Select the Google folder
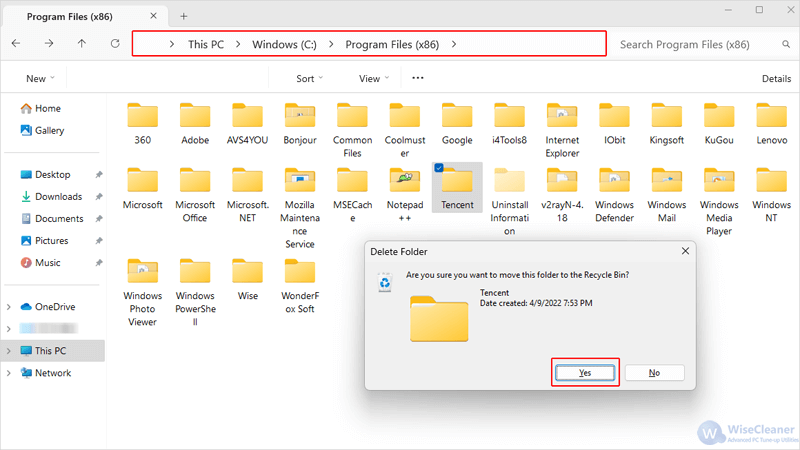This screenshot has width=800, height=450. (457, 124)
